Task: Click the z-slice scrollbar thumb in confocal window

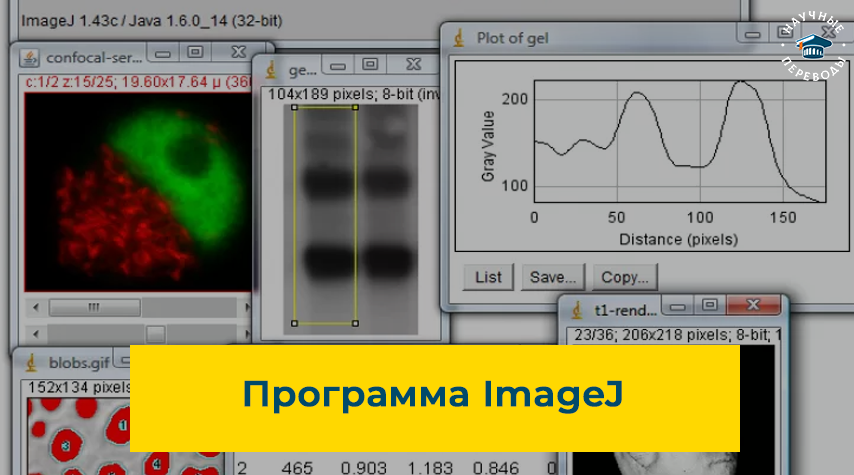Action: pos(155,334)
